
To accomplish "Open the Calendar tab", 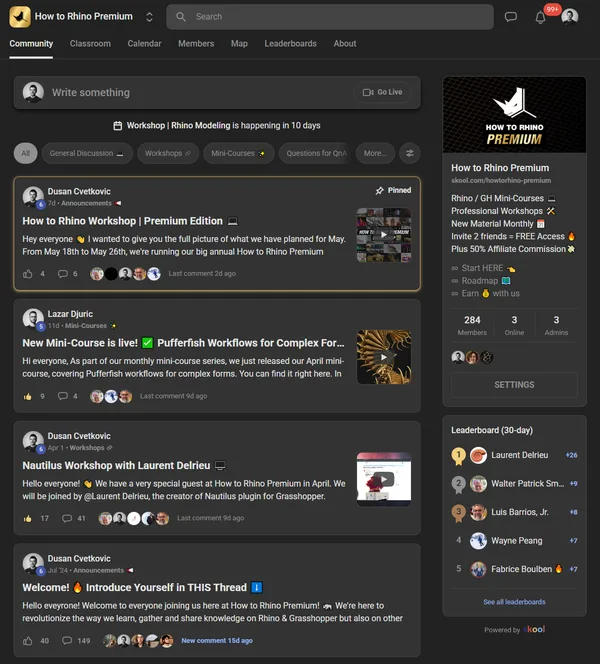I will point(144,44).
